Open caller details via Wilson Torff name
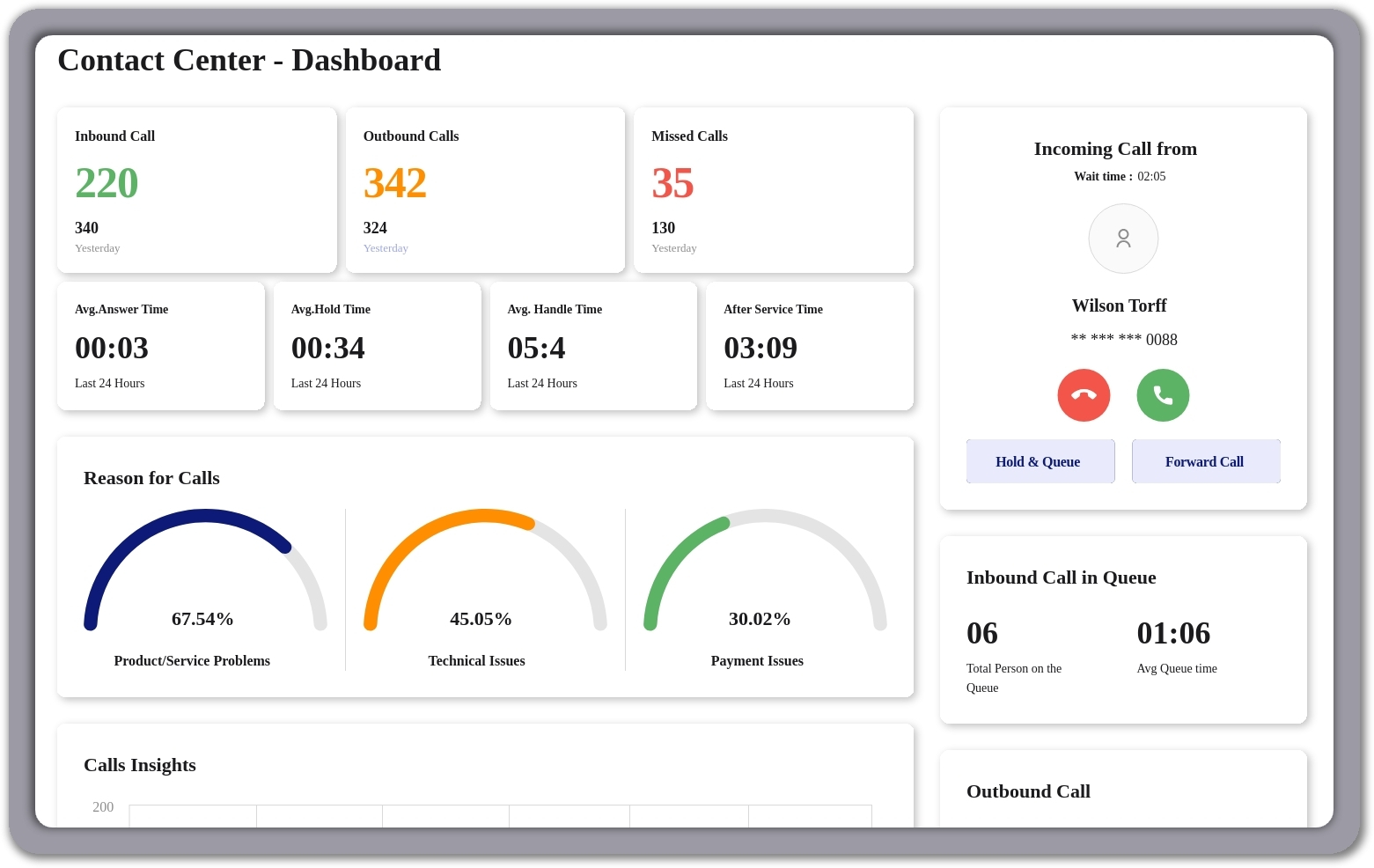Screen dimensions: 1374x868 click(1119, 305)
